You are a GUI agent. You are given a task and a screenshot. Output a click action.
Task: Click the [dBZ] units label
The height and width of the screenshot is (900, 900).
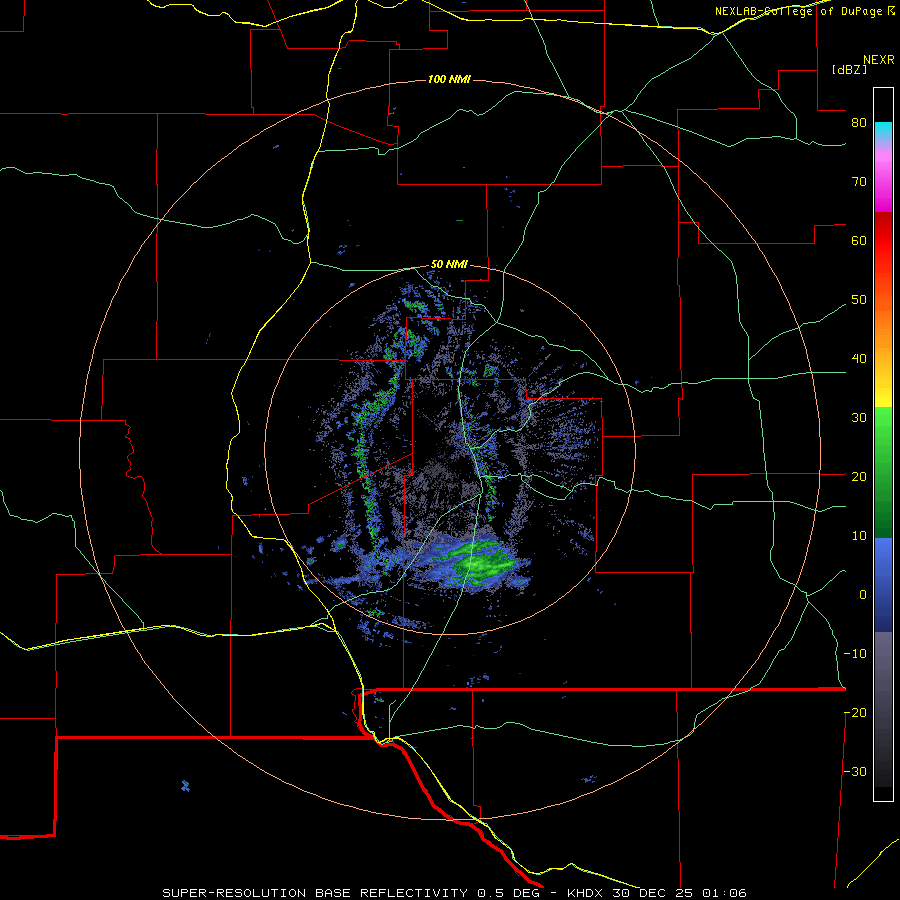[849, 70]
